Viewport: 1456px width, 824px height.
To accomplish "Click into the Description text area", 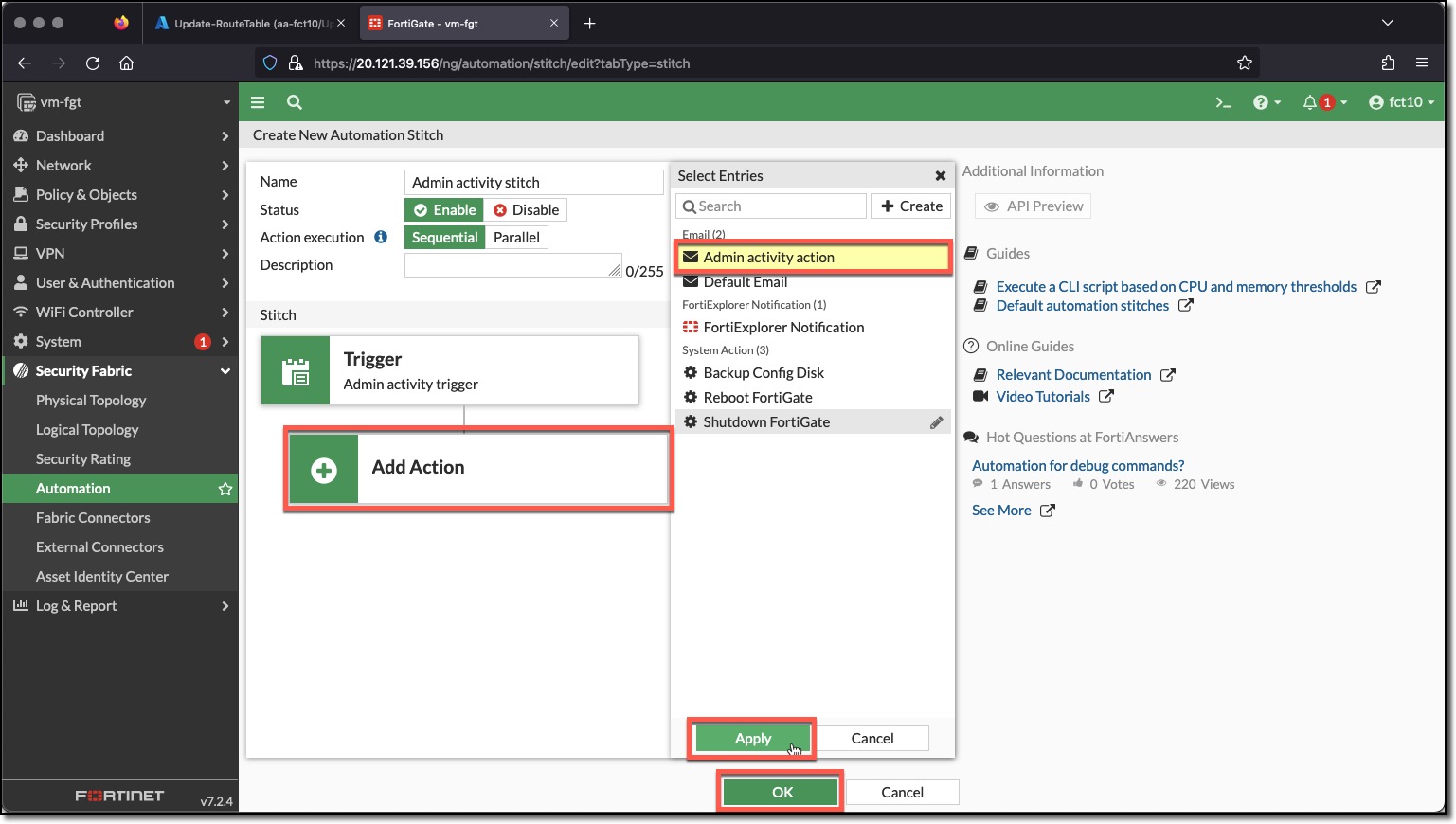I will pyautogui.click(x=513, y=265).
